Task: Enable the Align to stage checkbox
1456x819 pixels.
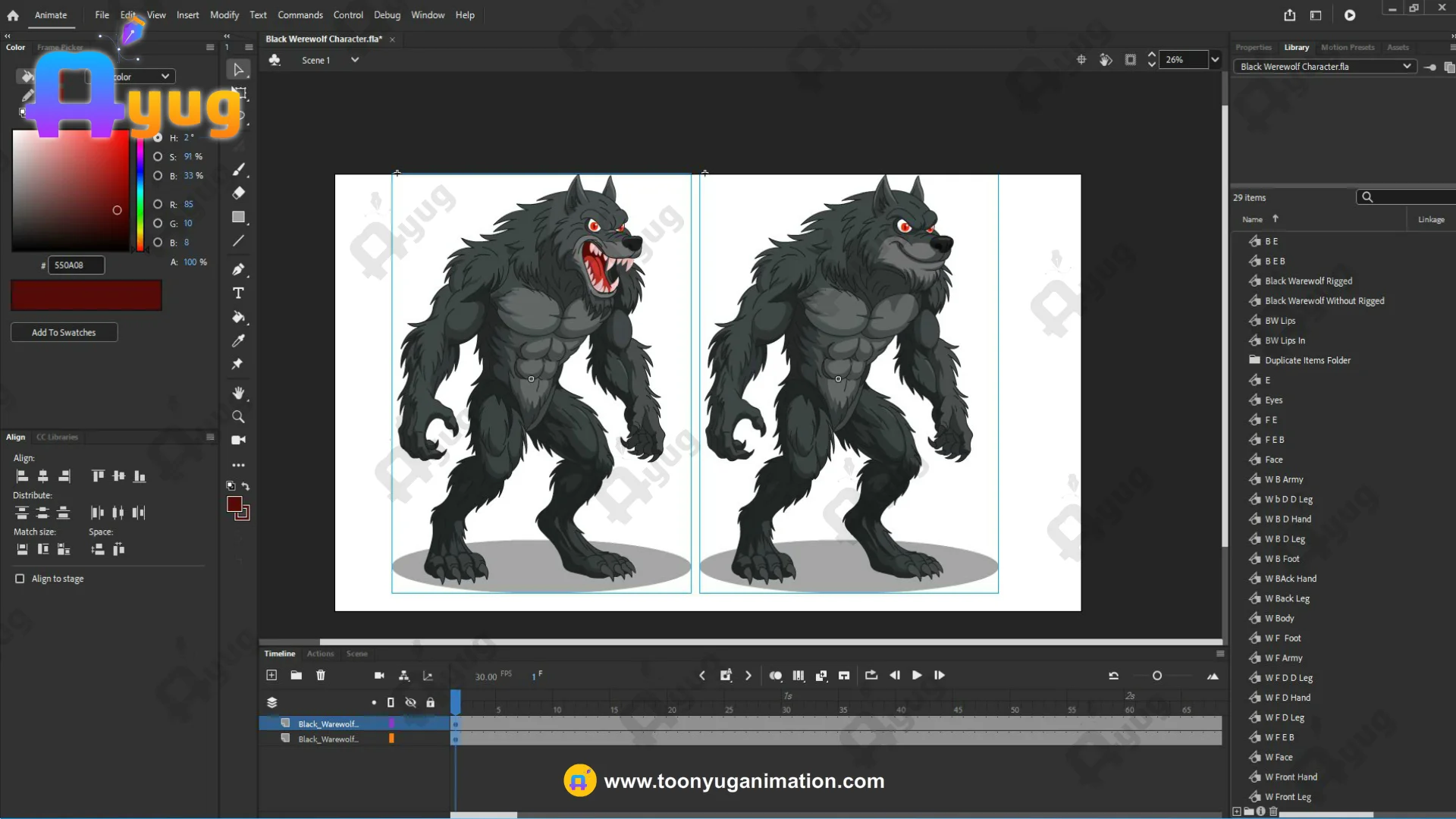Action: tap(20, 579)
